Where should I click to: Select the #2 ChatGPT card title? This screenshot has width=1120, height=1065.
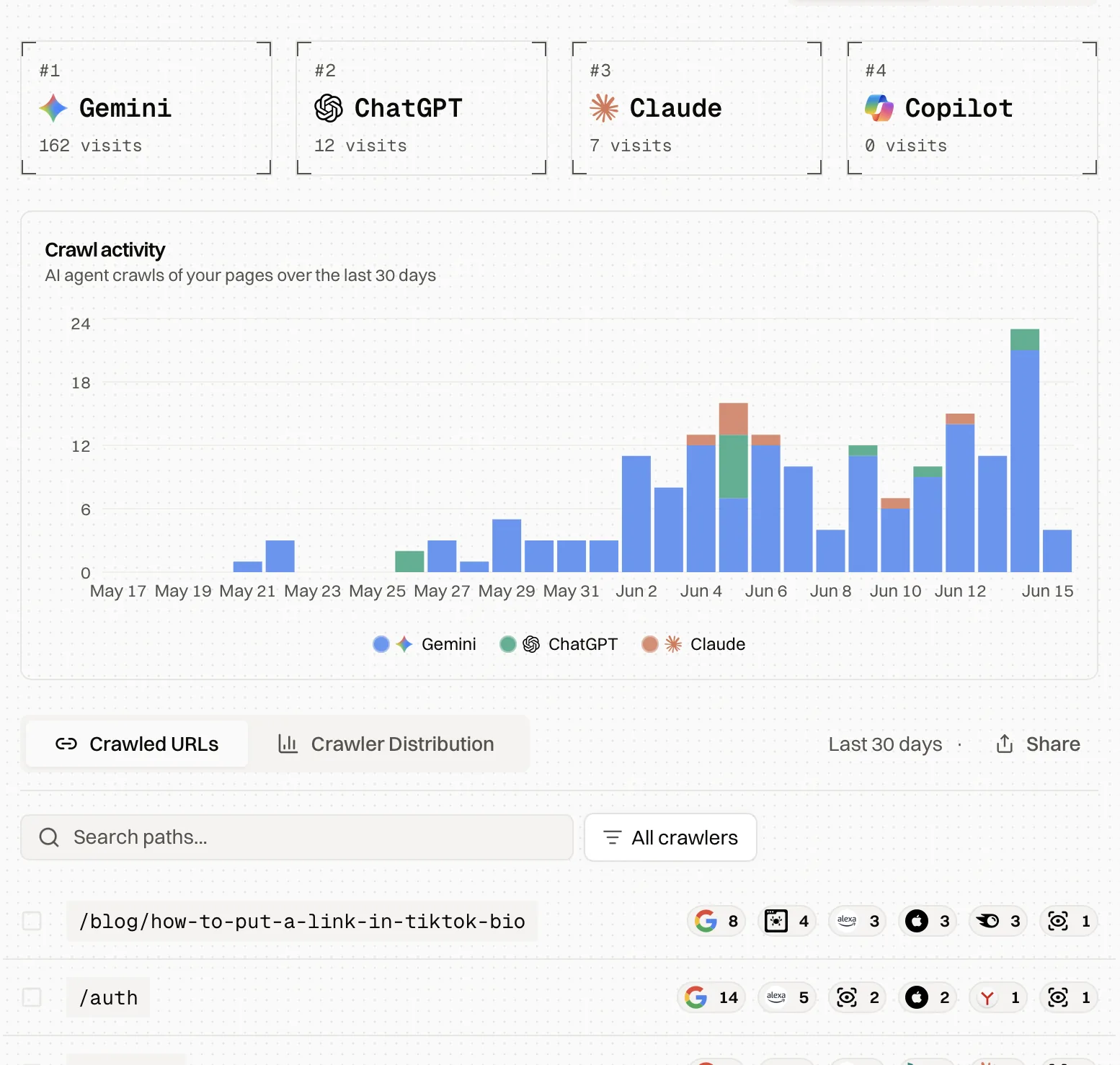tap(409, 108)
